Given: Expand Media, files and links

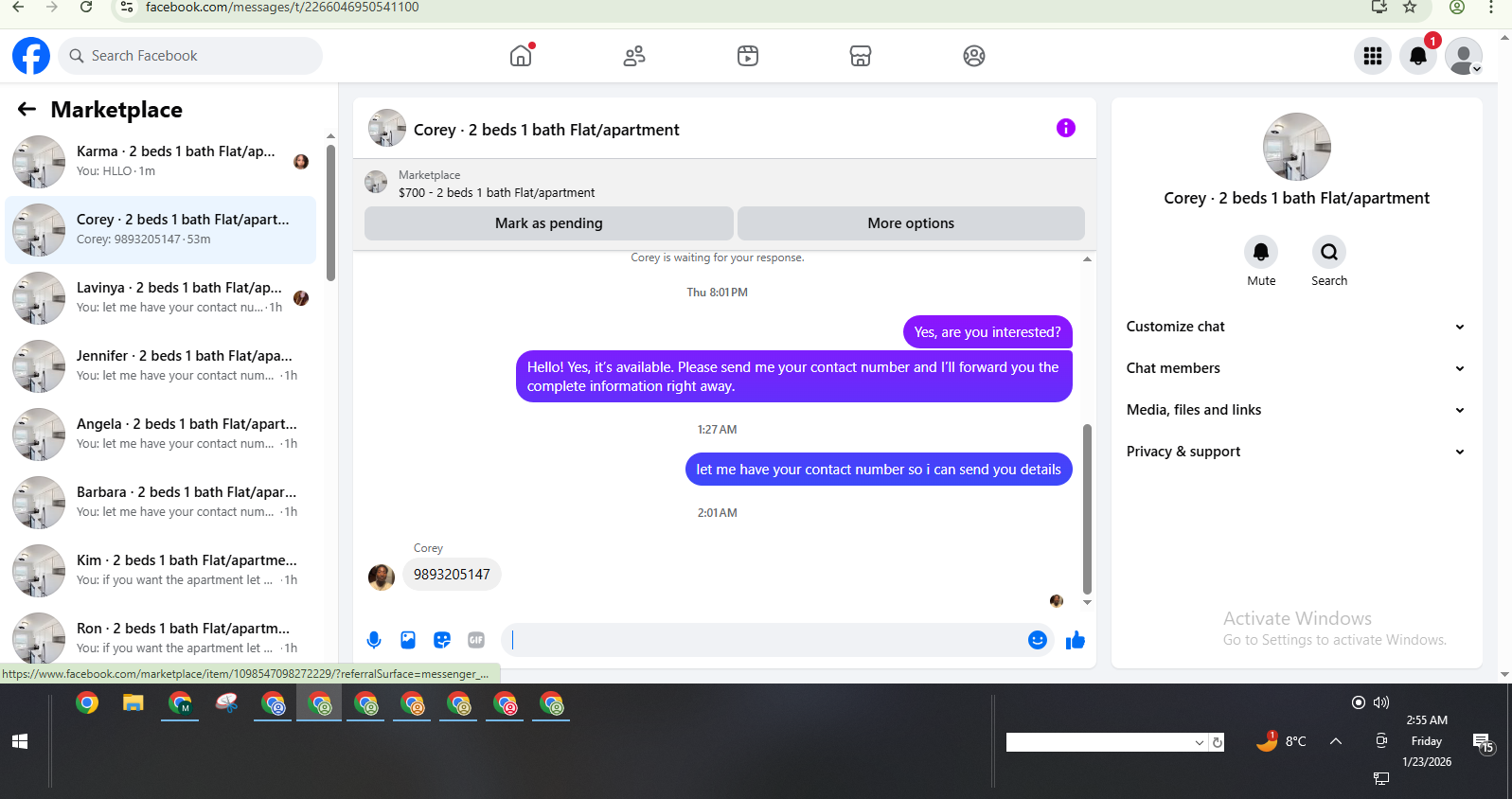Looking at the screenshot, I should (1296, 410).
